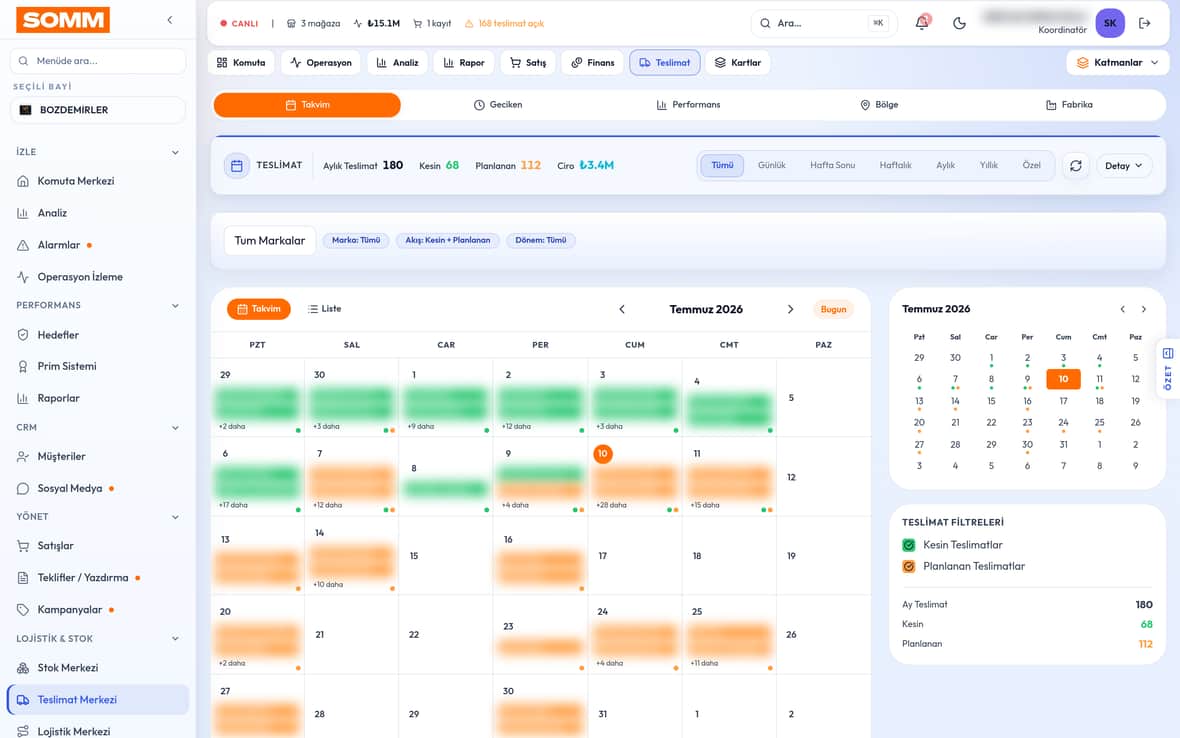Collapse the sidebar with chevron arrow
Viewport: 1180px width, 738px height.
(170, 20)
